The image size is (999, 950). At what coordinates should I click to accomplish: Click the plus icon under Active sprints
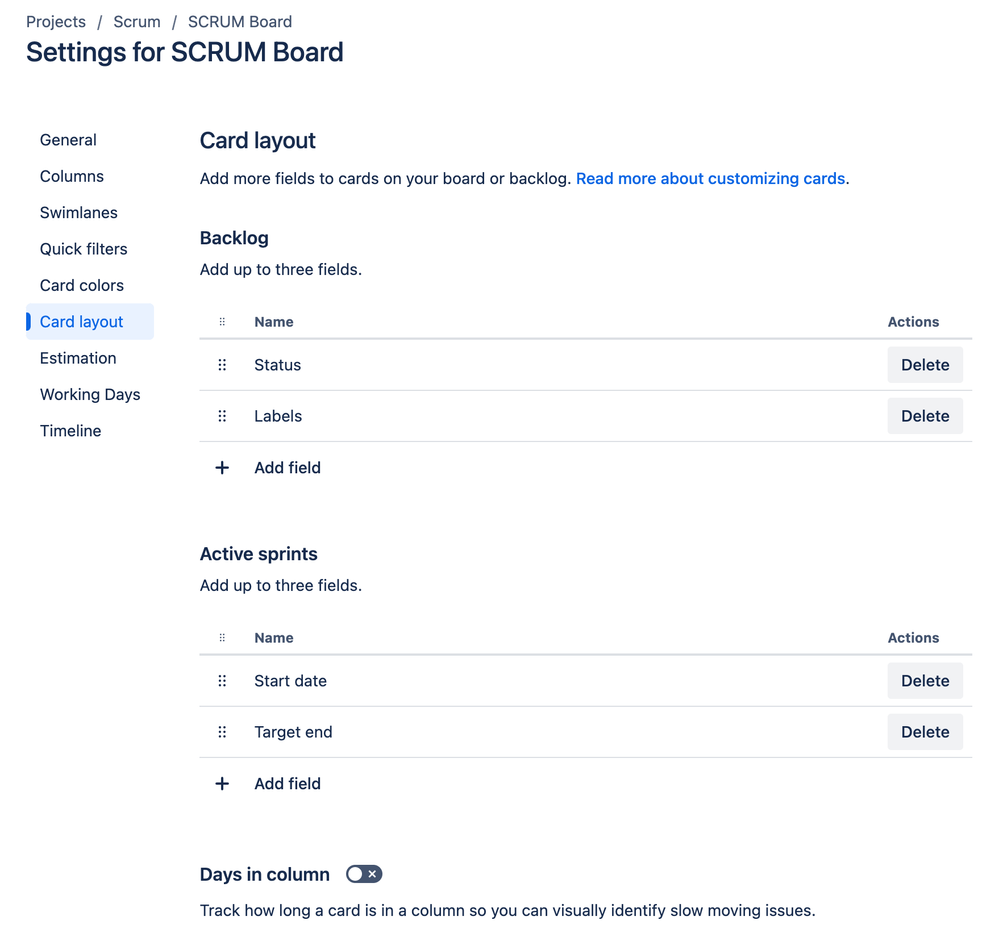click(x=221, y=783)
